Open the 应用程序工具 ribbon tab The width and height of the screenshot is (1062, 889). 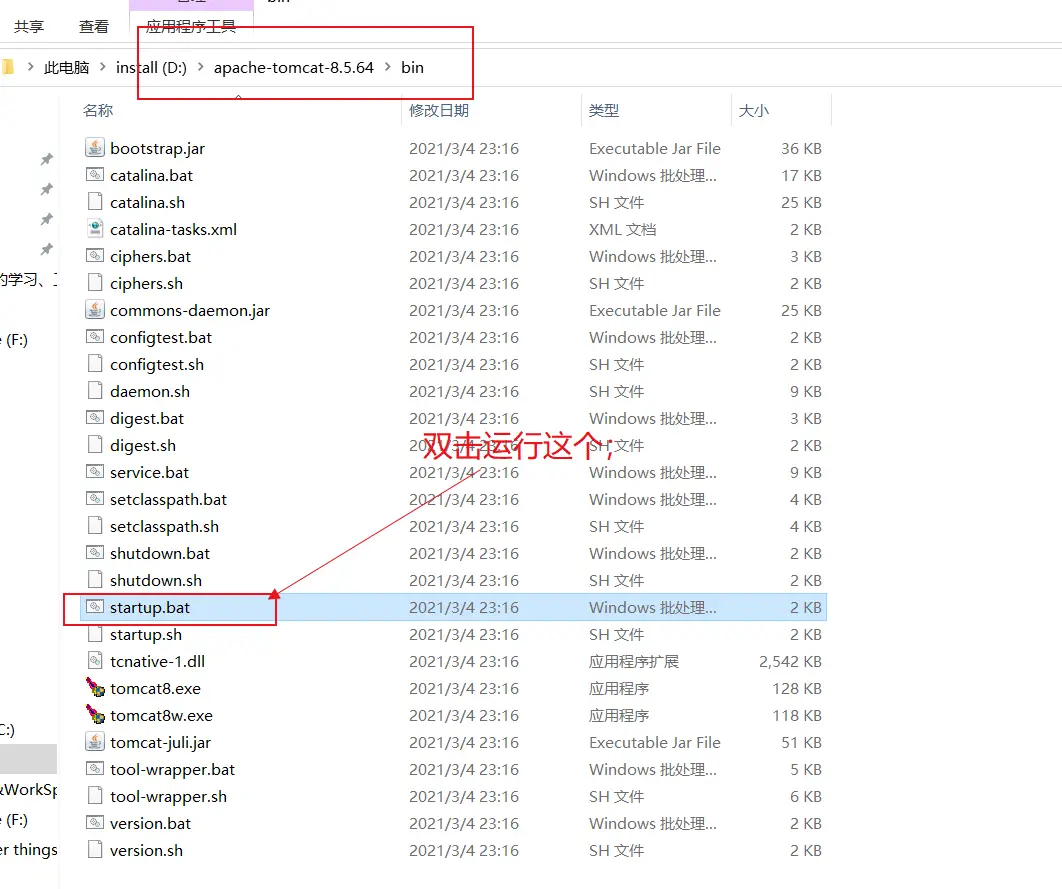click(191, 27)
